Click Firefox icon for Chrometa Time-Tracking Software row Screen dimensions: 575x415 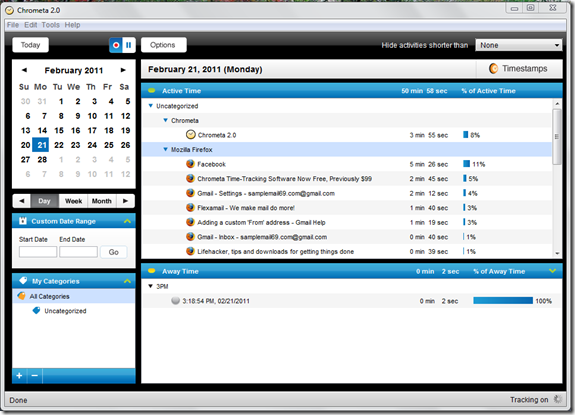[190, 179]
